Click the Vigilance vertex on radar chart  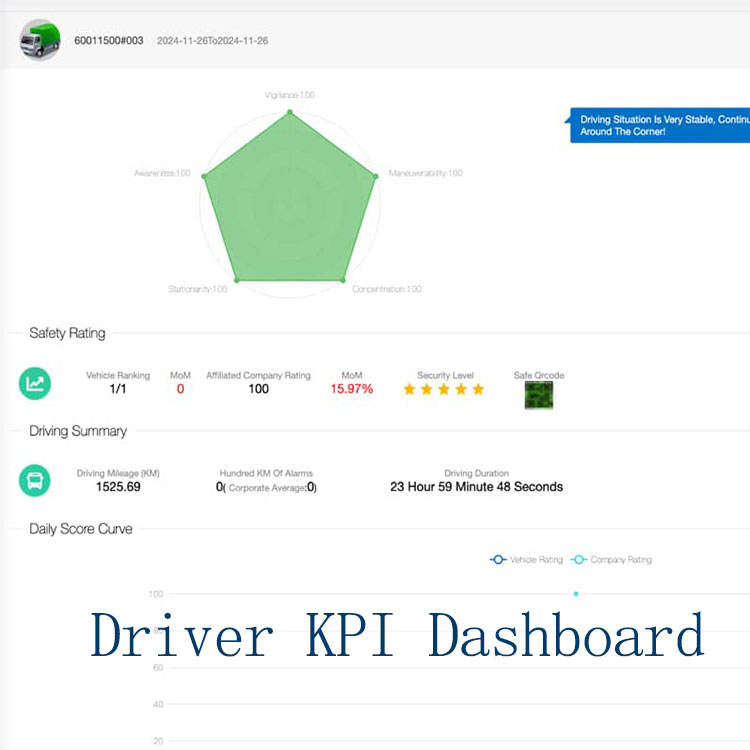[x=289, y=112]
